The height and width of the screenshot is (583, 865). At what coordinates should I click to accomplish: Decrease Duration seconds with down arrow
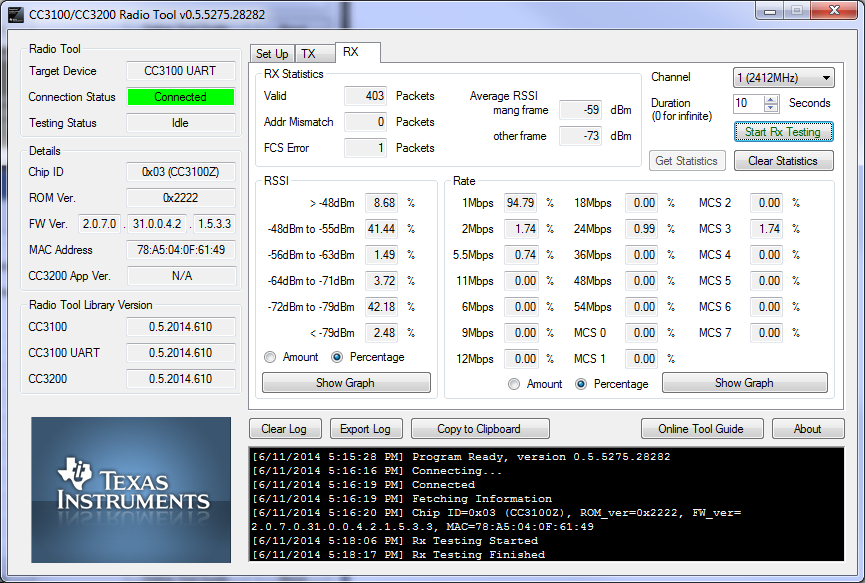click(x=771, y=108)
